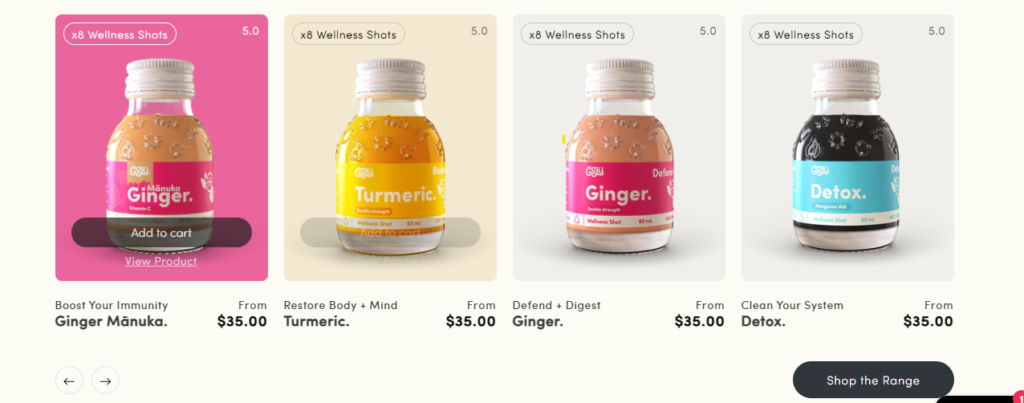Select the Ginger bottle image
Image resolution: width=1024 pixels, height=403 pixels.
(619, 157)
